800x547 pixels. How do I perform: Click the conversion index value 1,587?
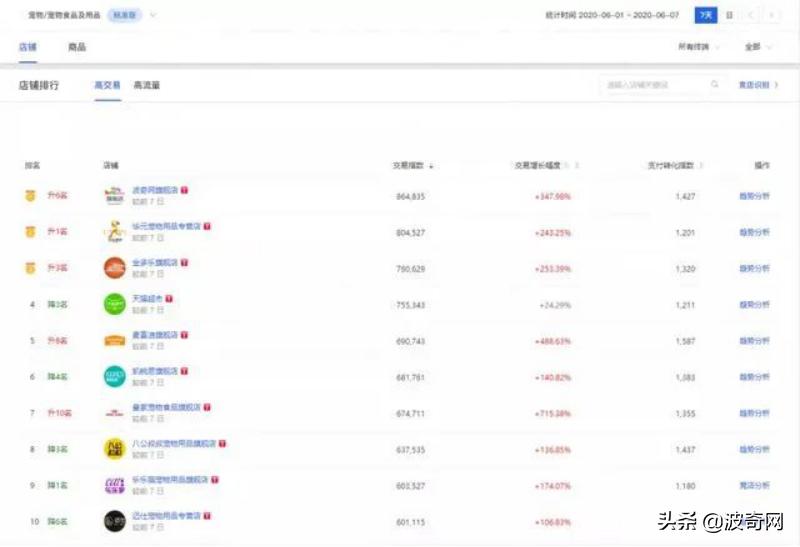pyautogui.click(x=685, y=341)
